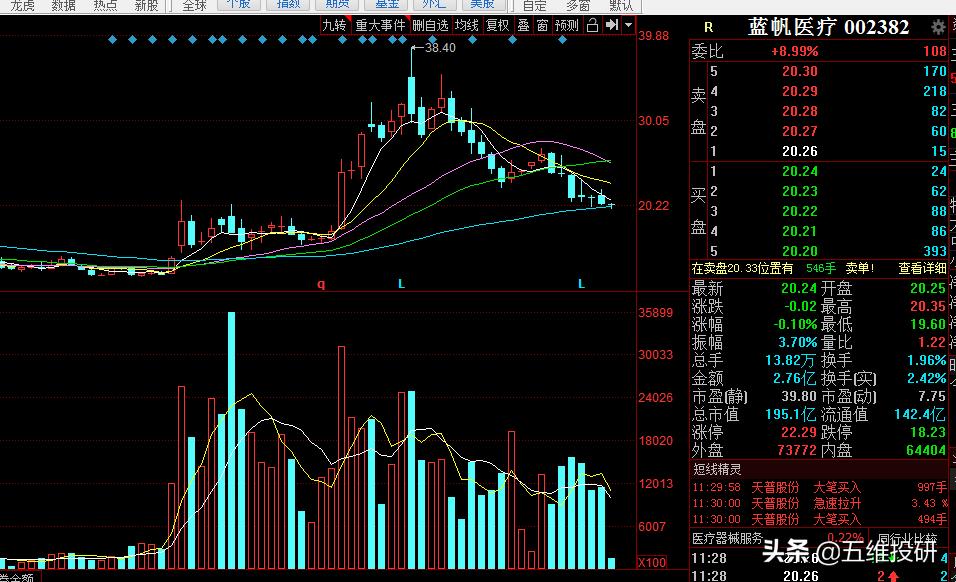
Task: Click the 窗 window button
Action: [543, 25]
